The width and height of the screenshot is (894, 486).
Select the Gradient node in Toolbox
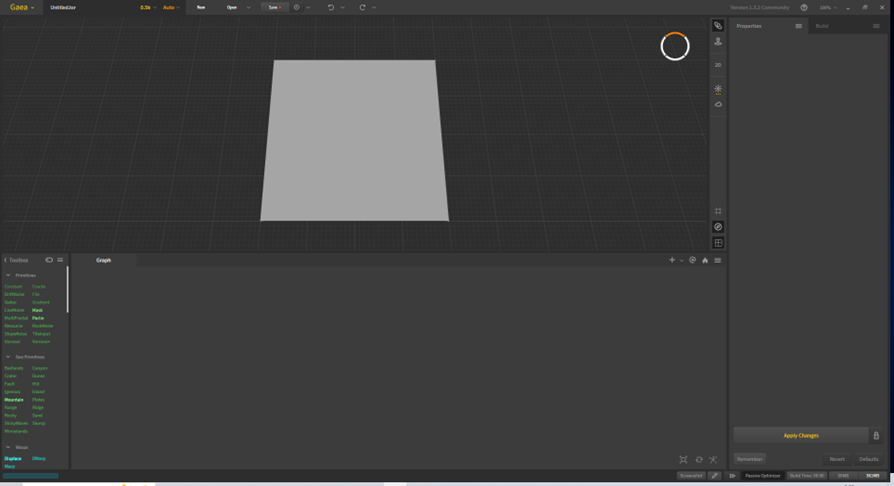40,302
